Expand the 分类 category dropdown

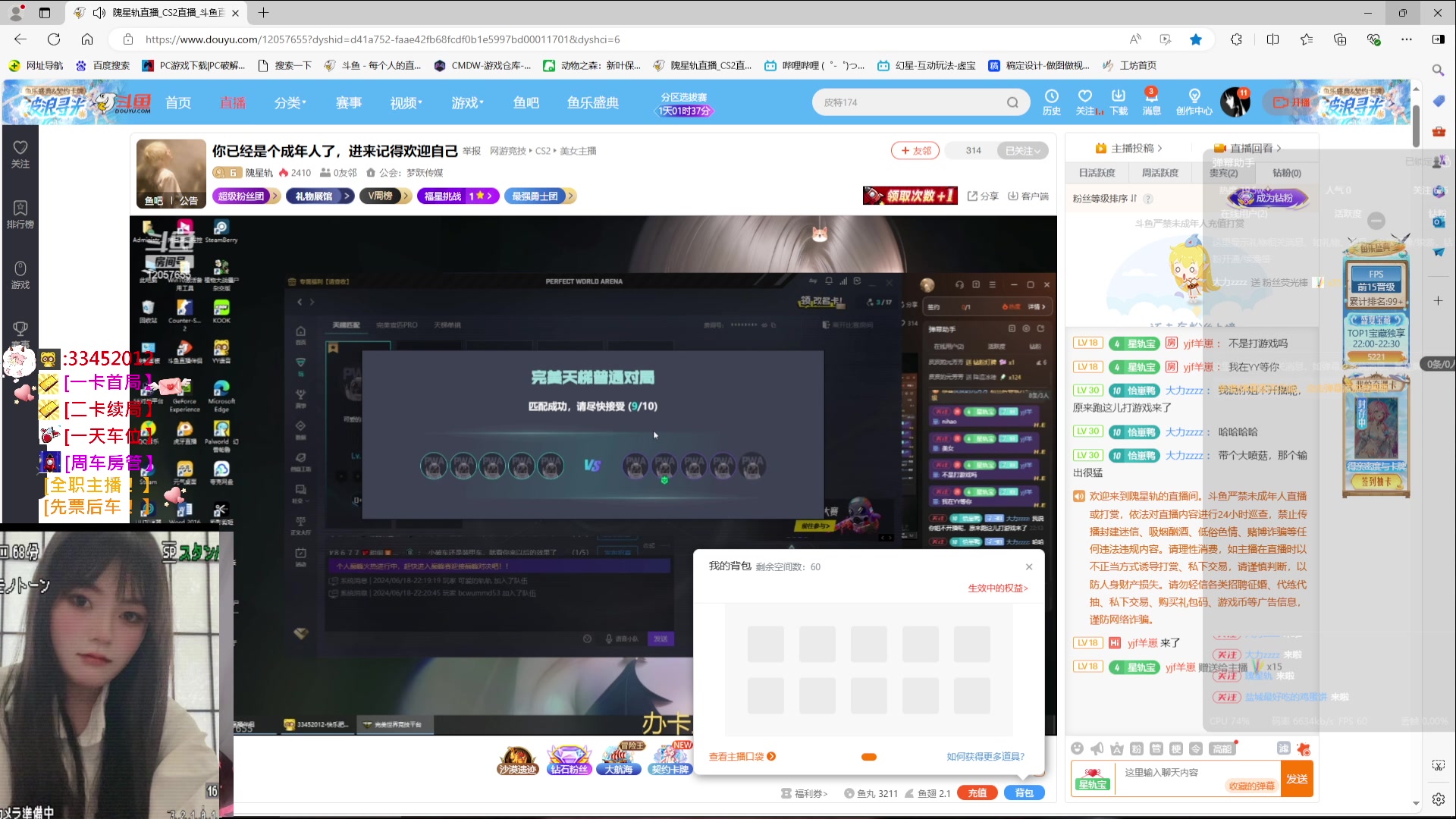coord(290,103)
